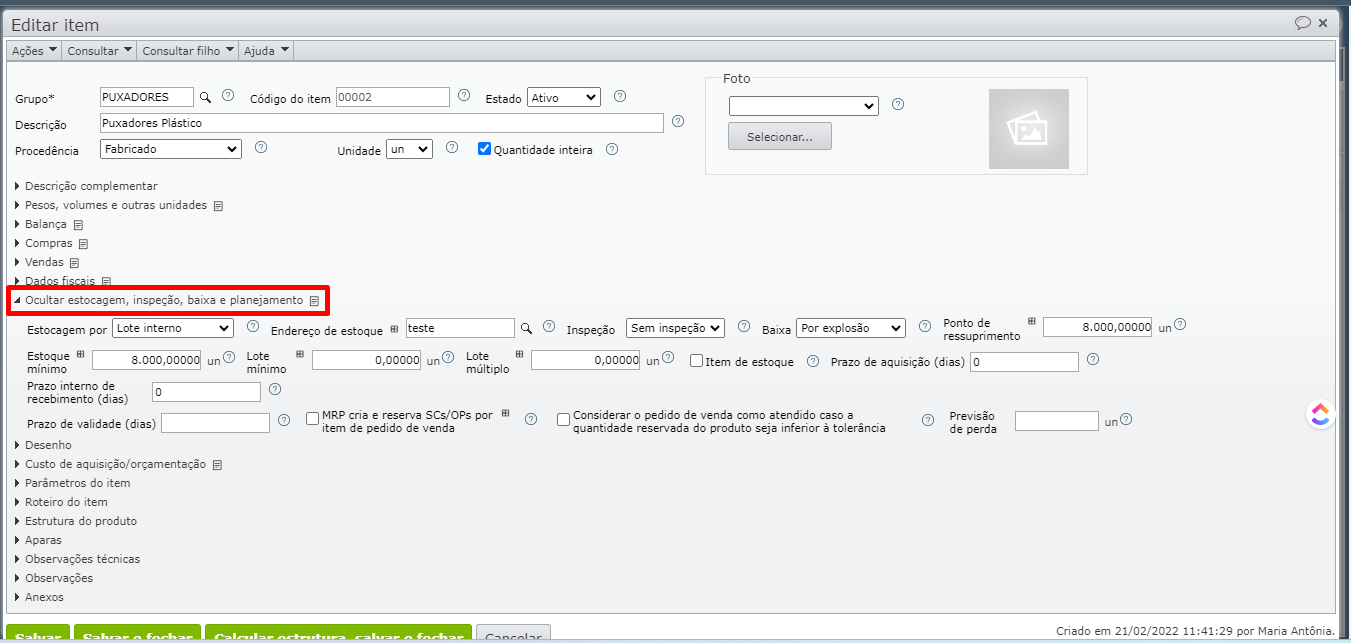Image resolution: width=1351 pixels, height=643 pixels.
Task: Click help icon beside Descrição field
Action: pyautogui.click(x=678, y=121)
